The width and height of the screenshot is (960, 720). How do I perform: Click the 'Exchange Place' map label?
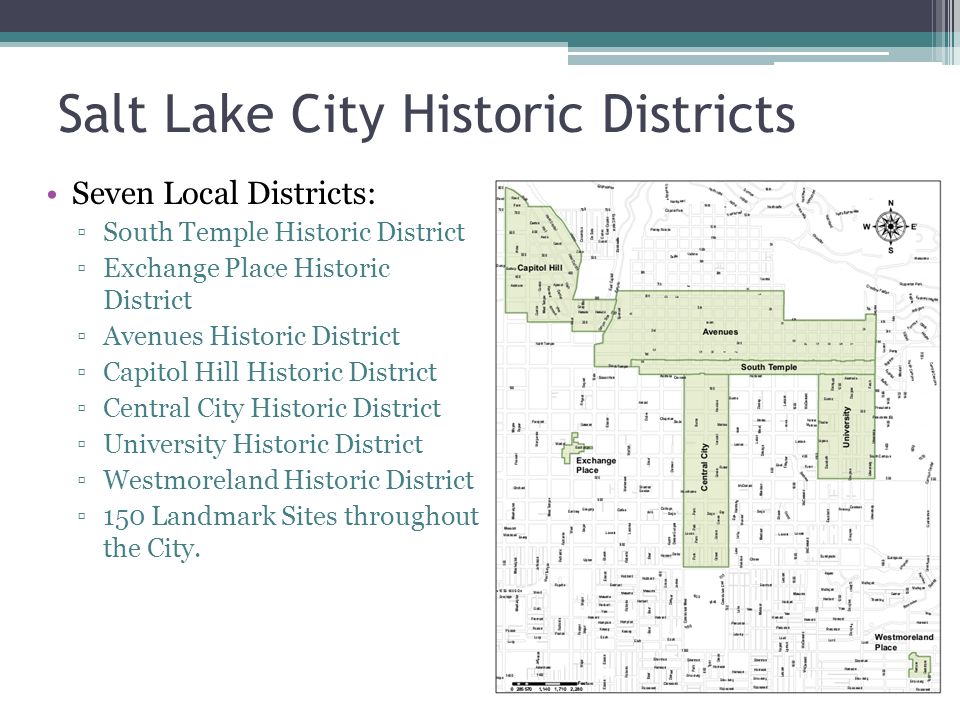(596, 465)
